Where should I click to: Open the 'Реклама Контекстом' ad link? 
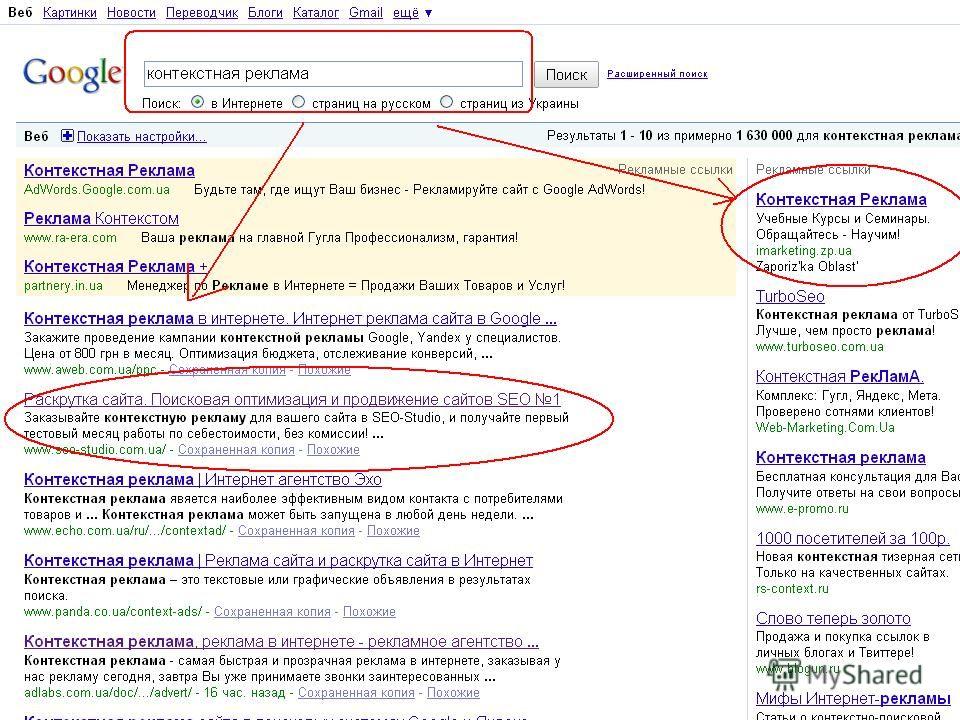[101, 219]
